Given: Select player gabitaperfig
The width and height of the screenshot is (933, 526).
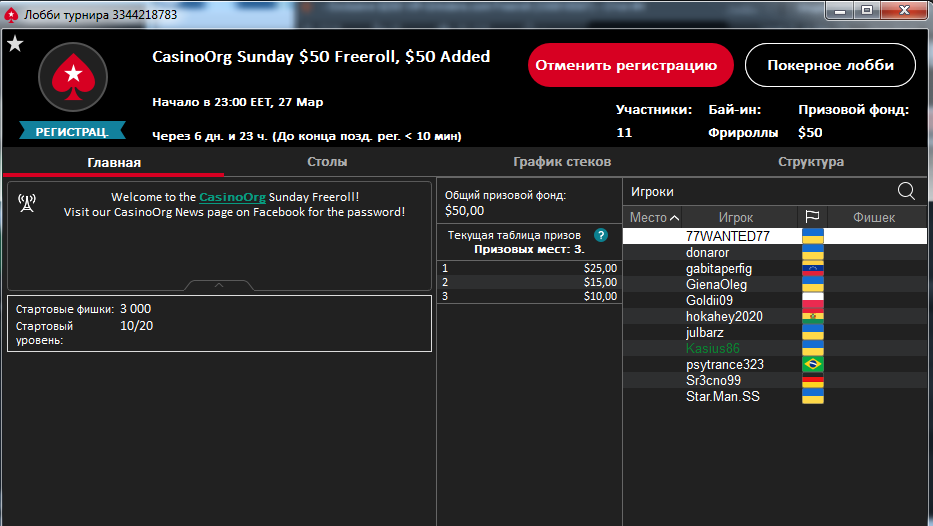Looking at the screenshot, I should click(775, 268).
